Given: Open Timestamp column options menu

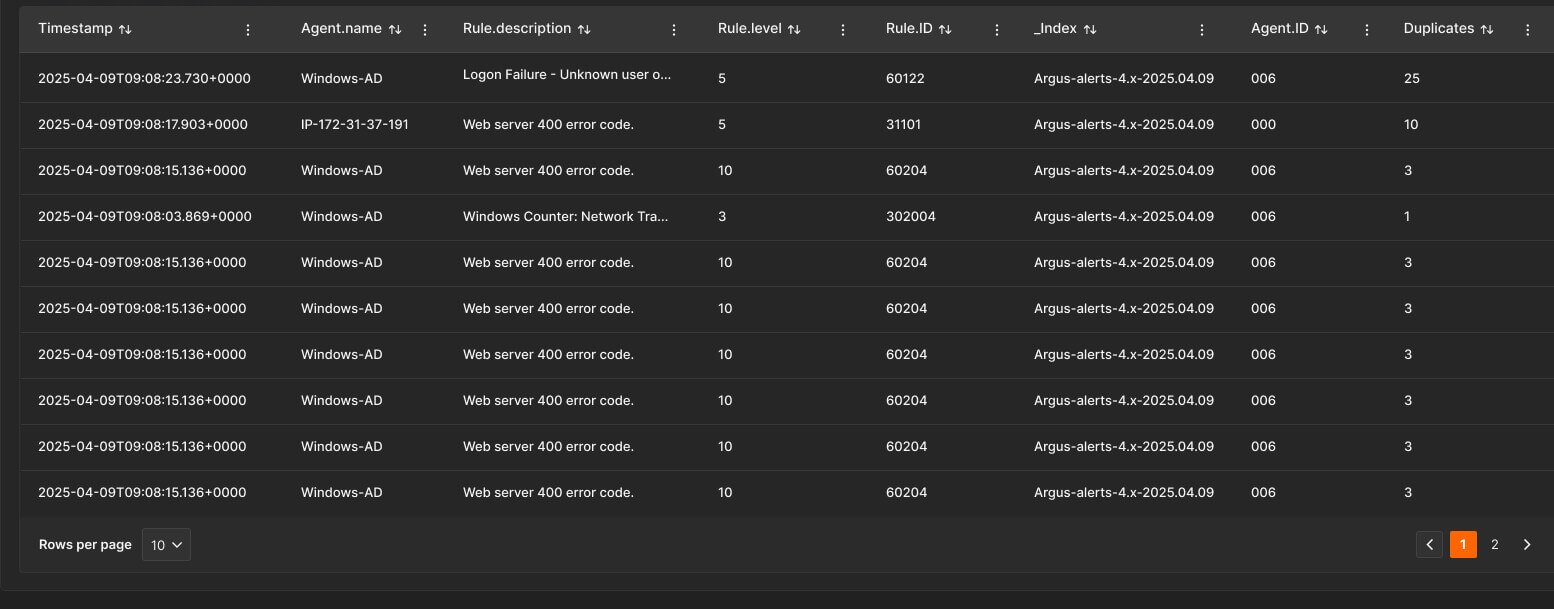Looking at the screenshot, I should click(248, 30).
